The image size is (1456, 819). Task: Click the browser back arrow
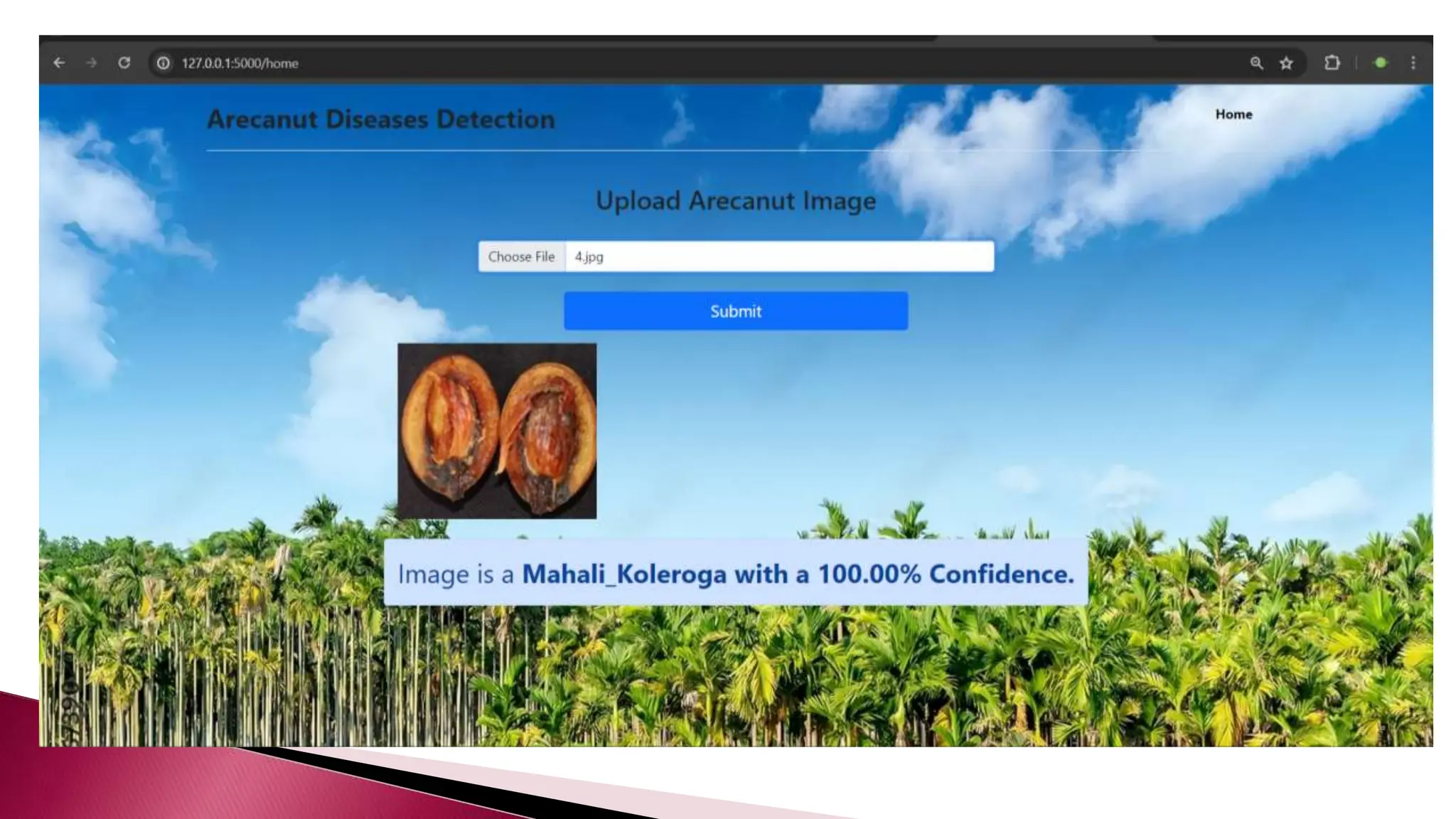pos(59,63)
